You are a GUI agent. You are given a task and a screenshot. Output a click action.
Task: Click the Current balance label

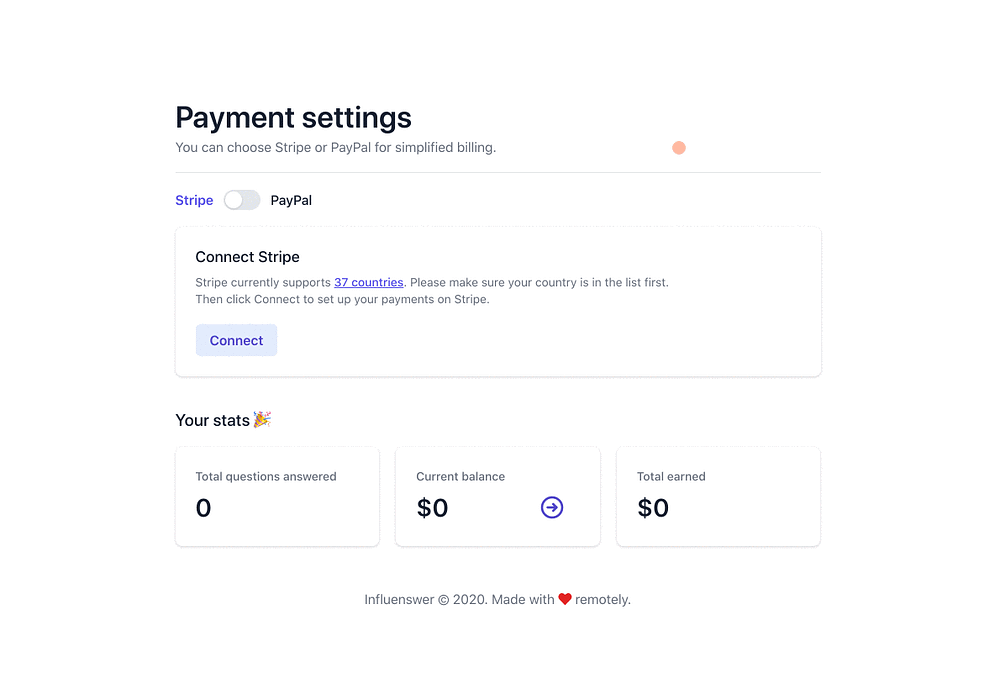click(x=460, y=476)
